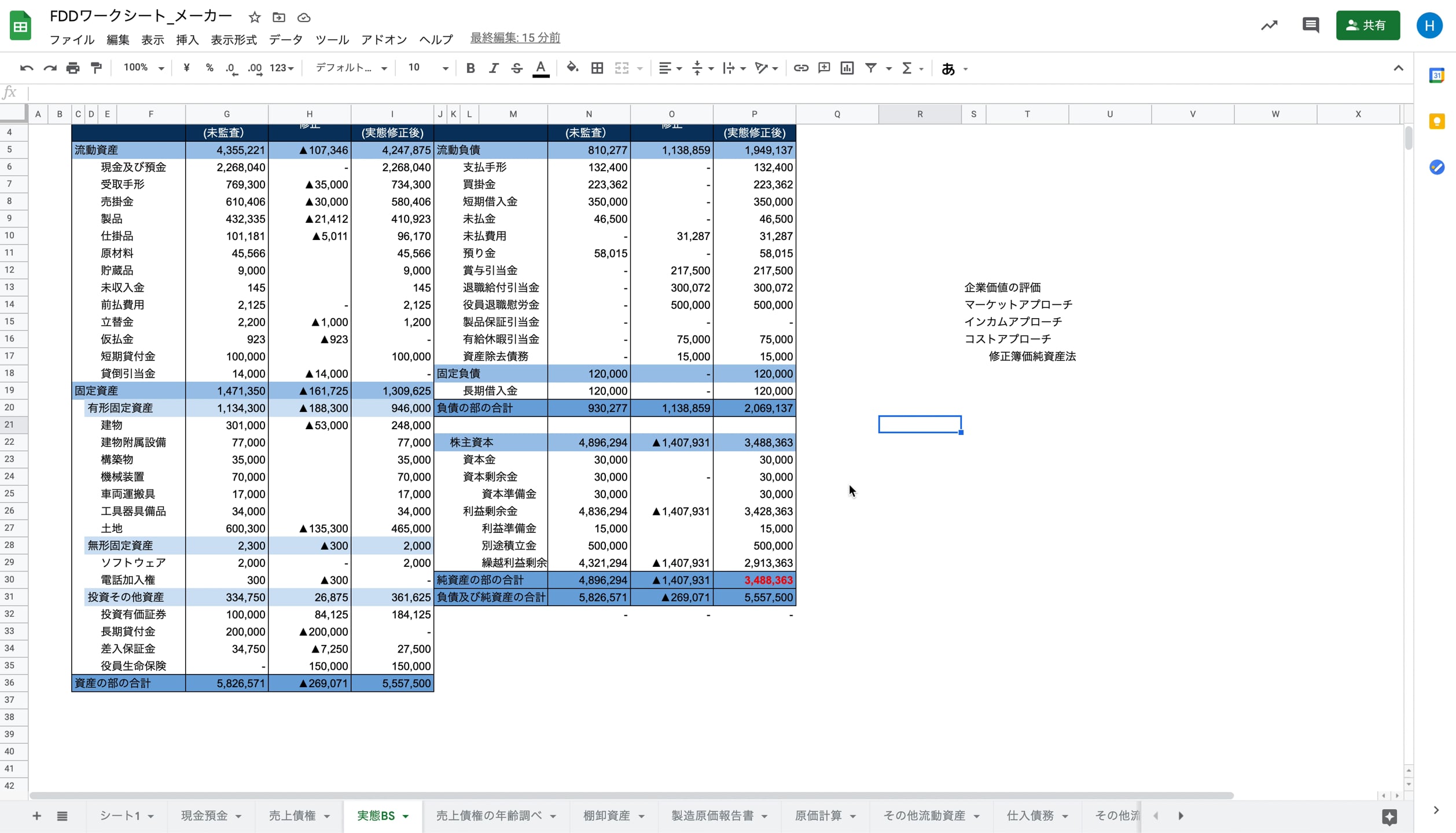Open the データ menu
This screenshot has height=833, width=1456.
point(285,39)
